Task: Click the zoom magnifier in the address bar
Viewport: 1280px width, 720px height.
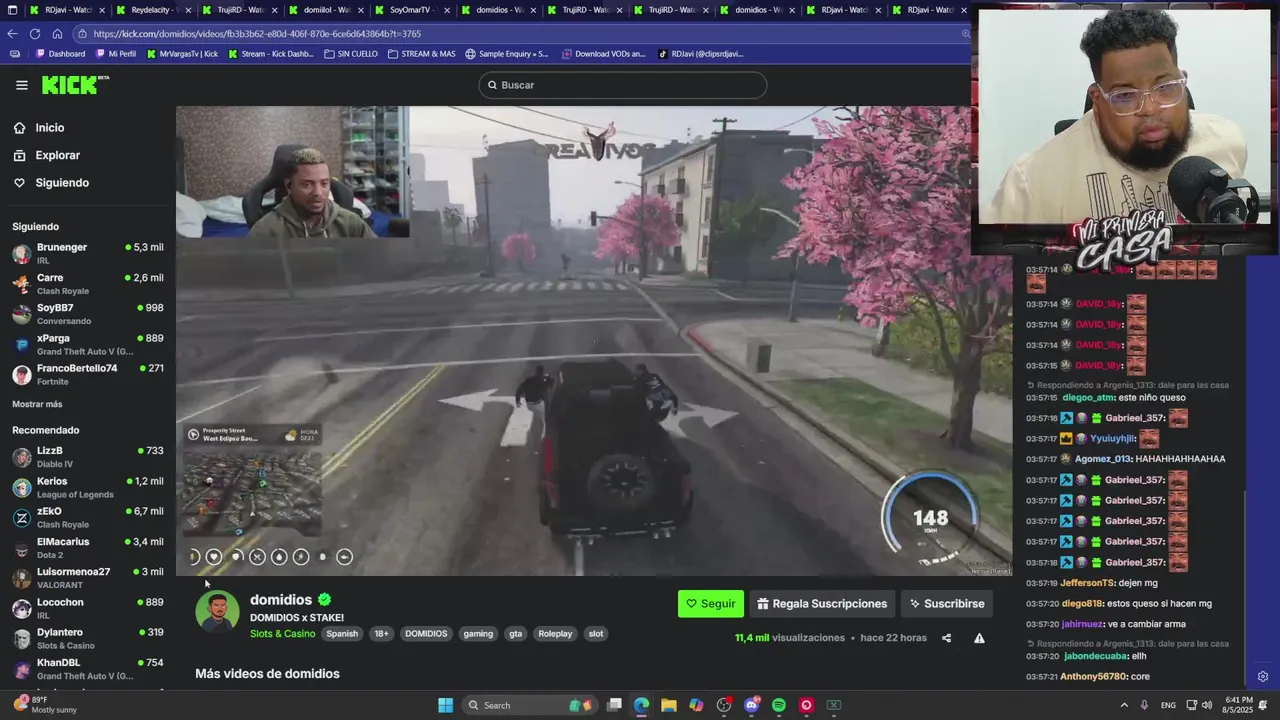Action: point(965,33)
